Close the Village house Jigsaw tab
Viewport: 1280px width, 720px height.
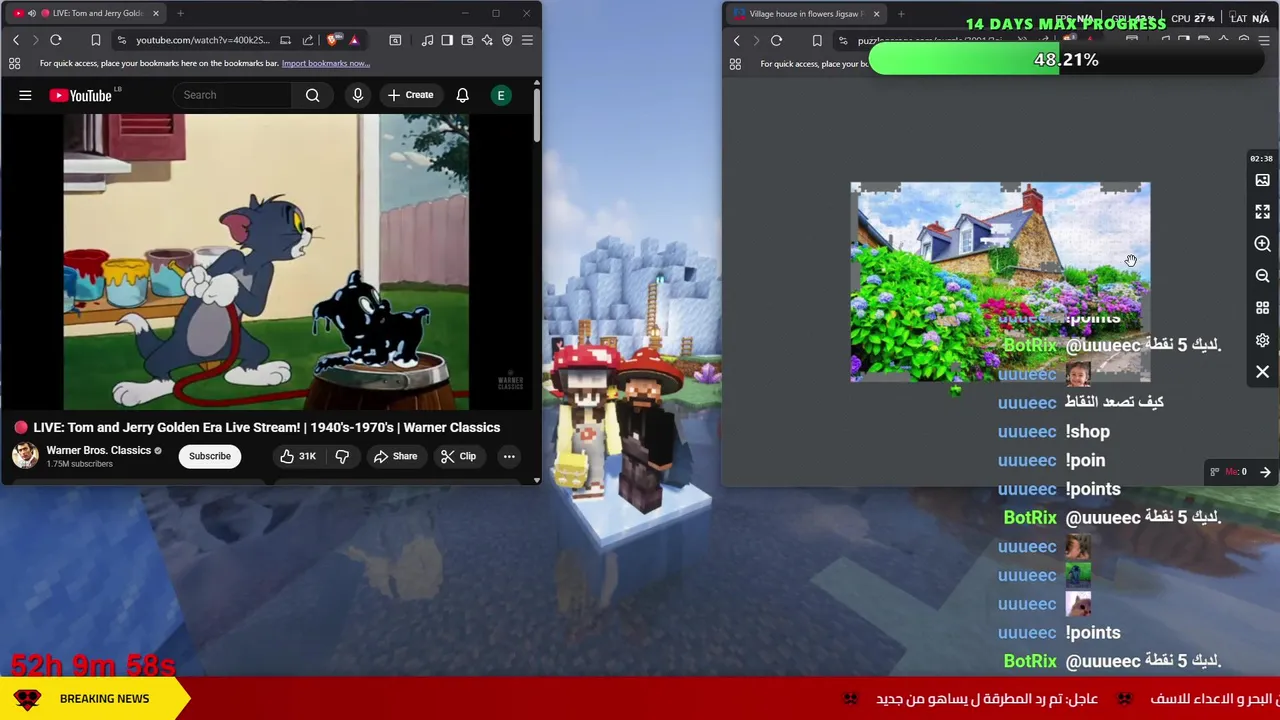[x=876, y=14]
